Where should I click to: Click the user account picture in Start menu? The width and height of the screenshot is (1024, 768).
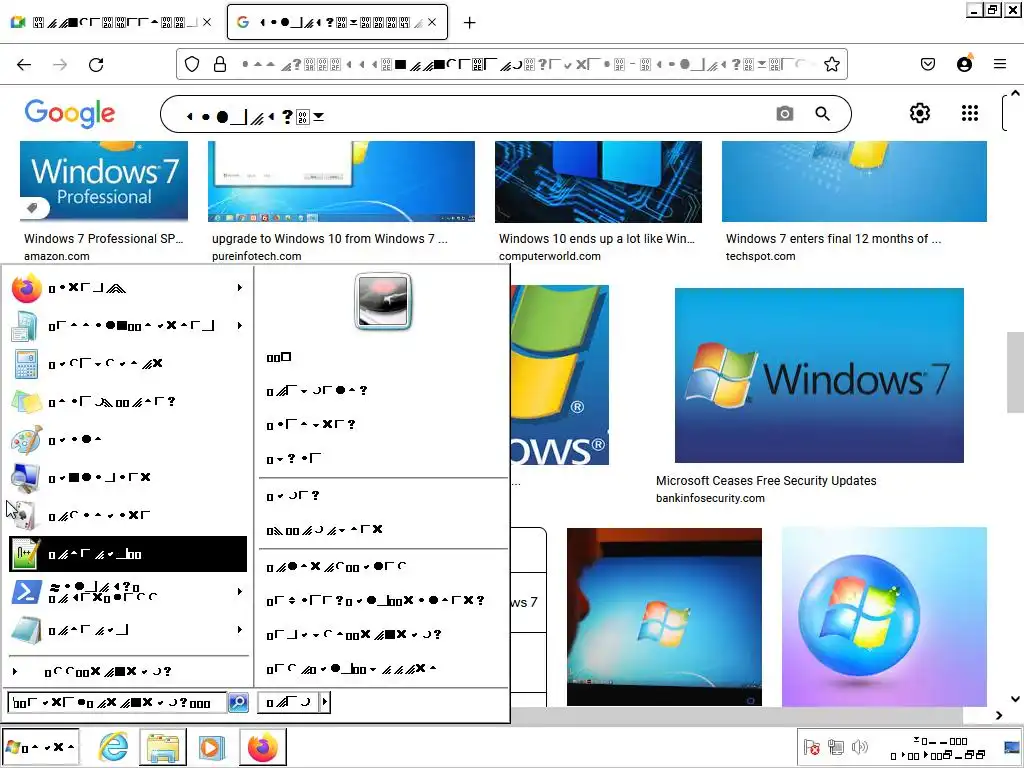pos(383,301)
